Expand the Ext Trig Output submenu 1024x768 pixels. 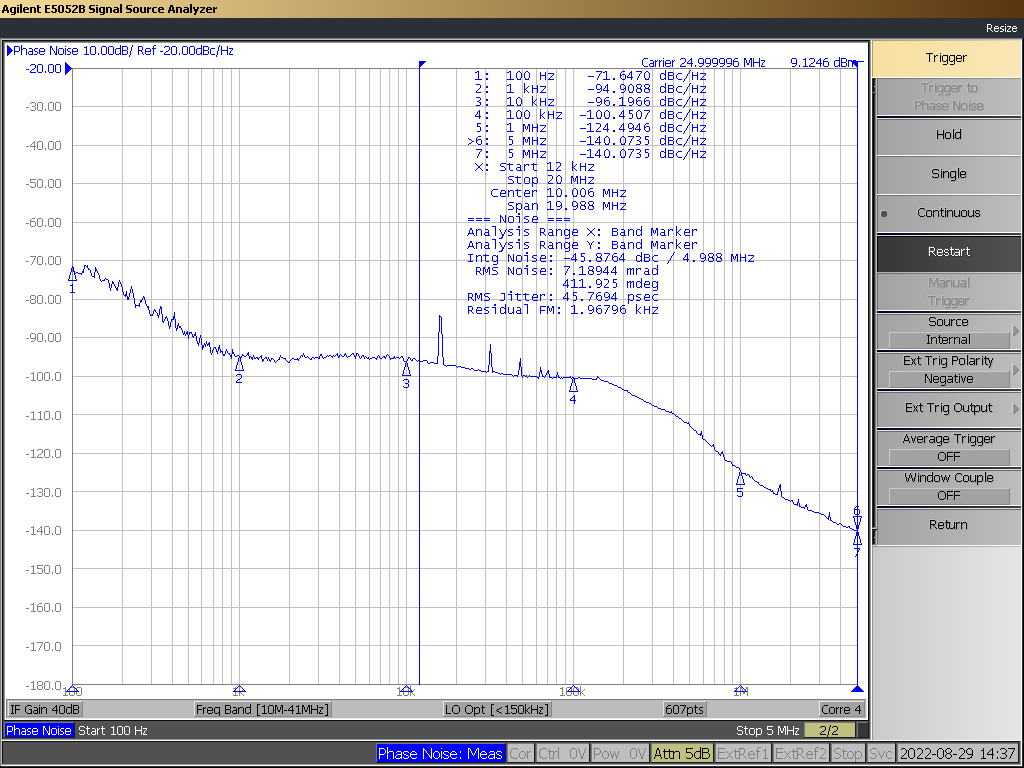948,408
